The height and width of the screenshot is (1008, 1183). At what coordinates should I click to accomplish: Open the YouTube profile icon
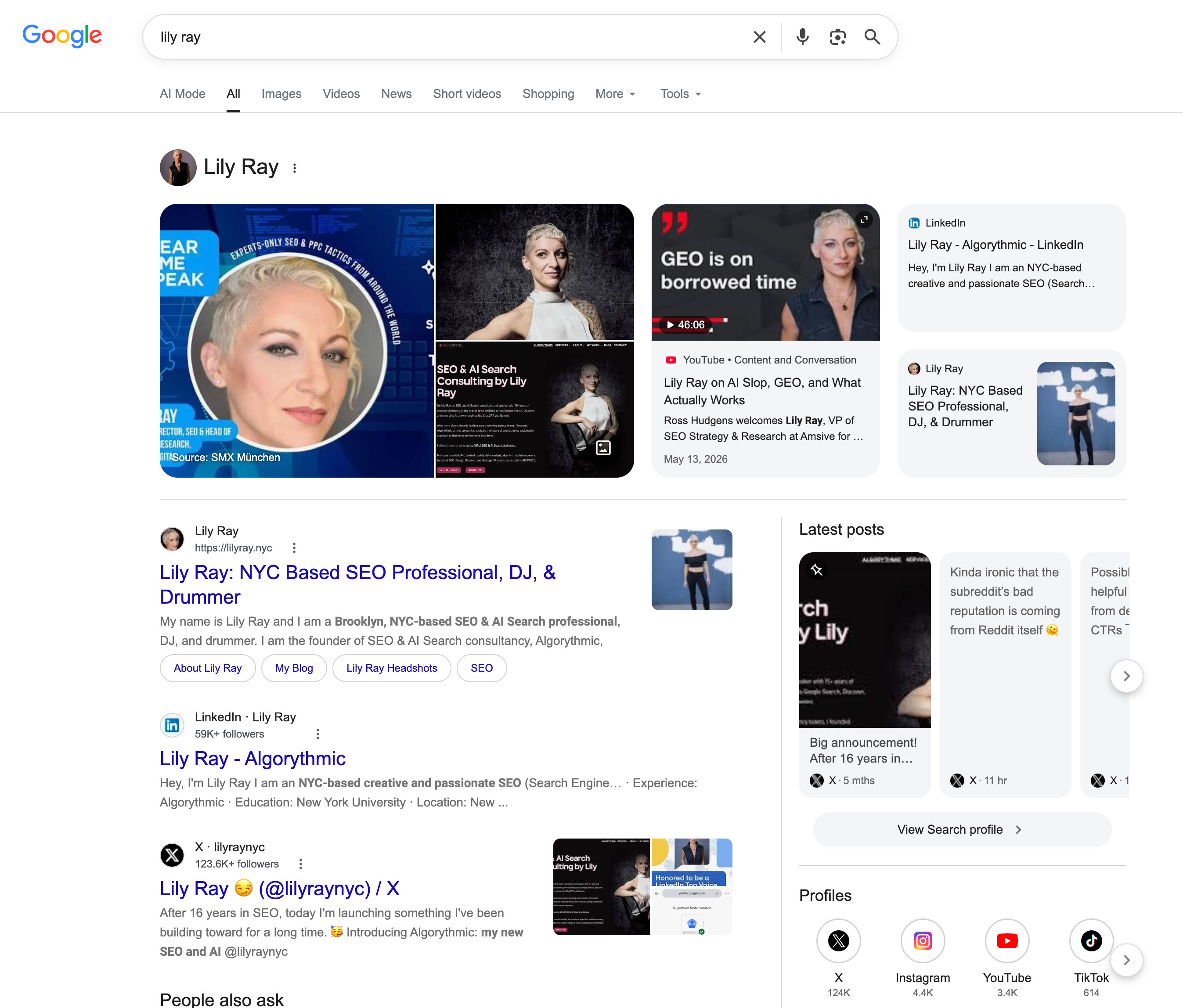point(1007,941)
